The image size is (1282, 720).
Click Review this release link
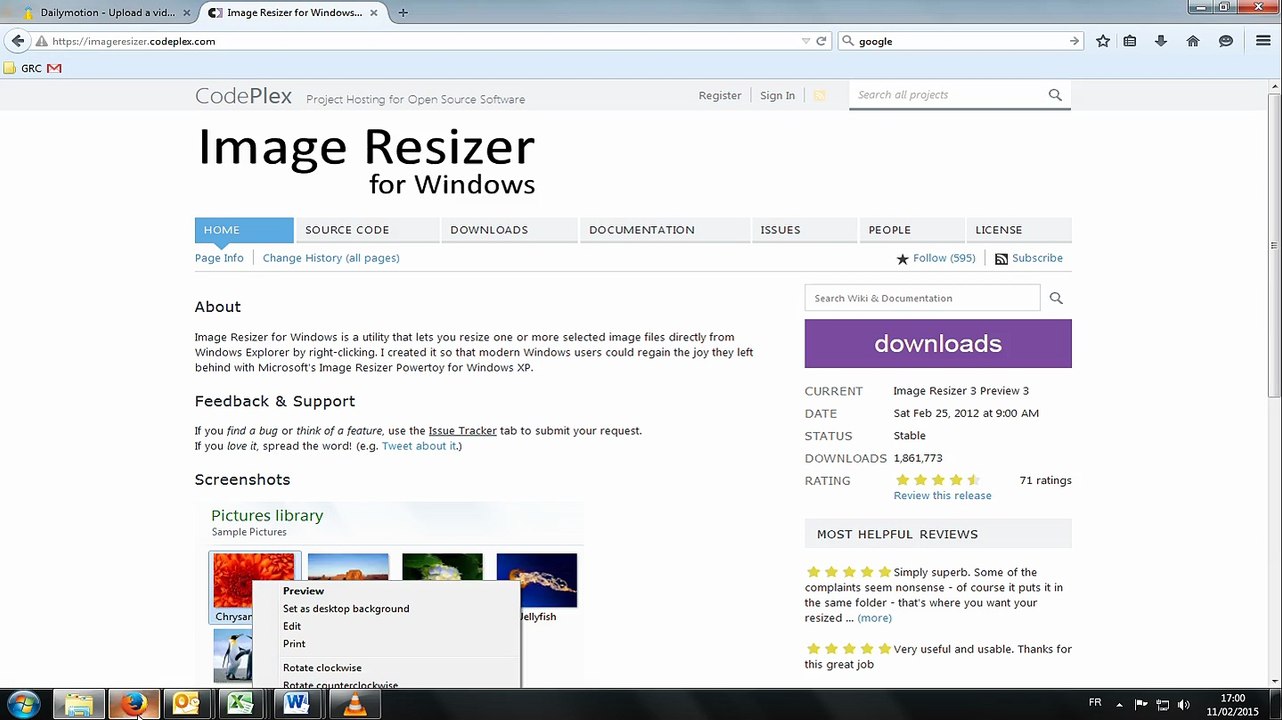pos(942,496)
